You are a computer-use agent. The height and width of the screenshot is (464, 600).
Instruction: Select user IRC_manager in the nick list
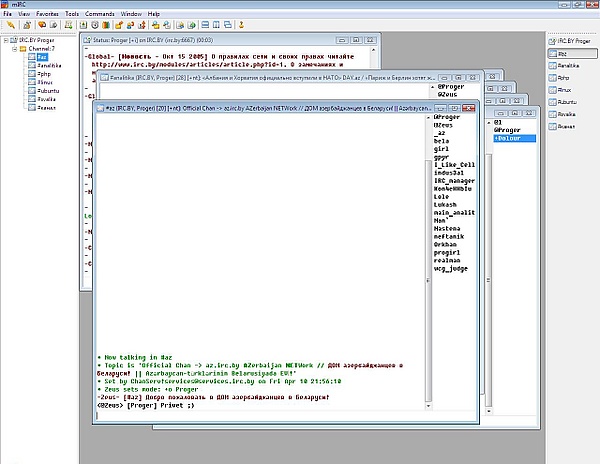coord(454,180)
